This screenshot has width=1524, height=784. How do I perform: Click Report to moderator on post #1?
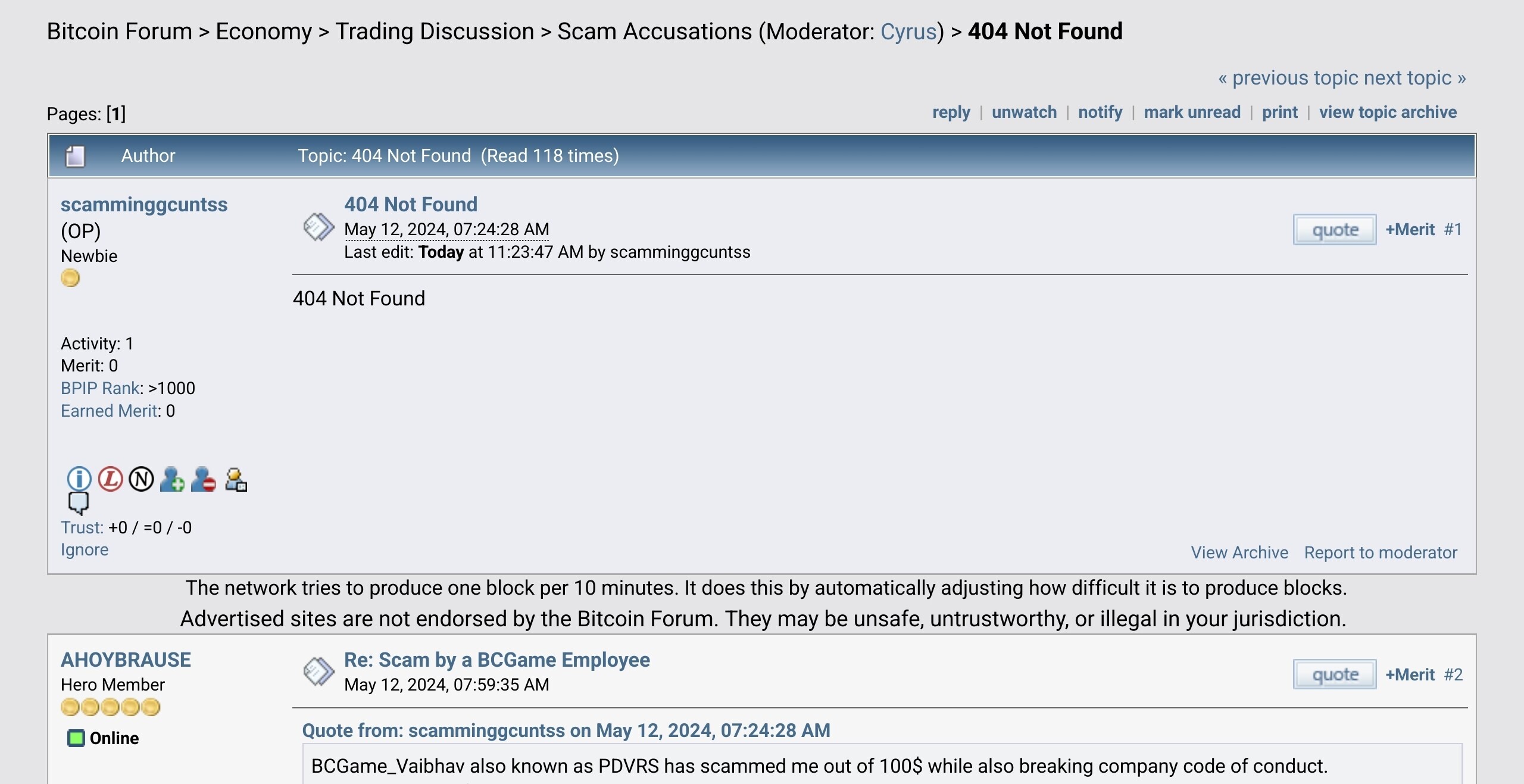(1381, 553)
